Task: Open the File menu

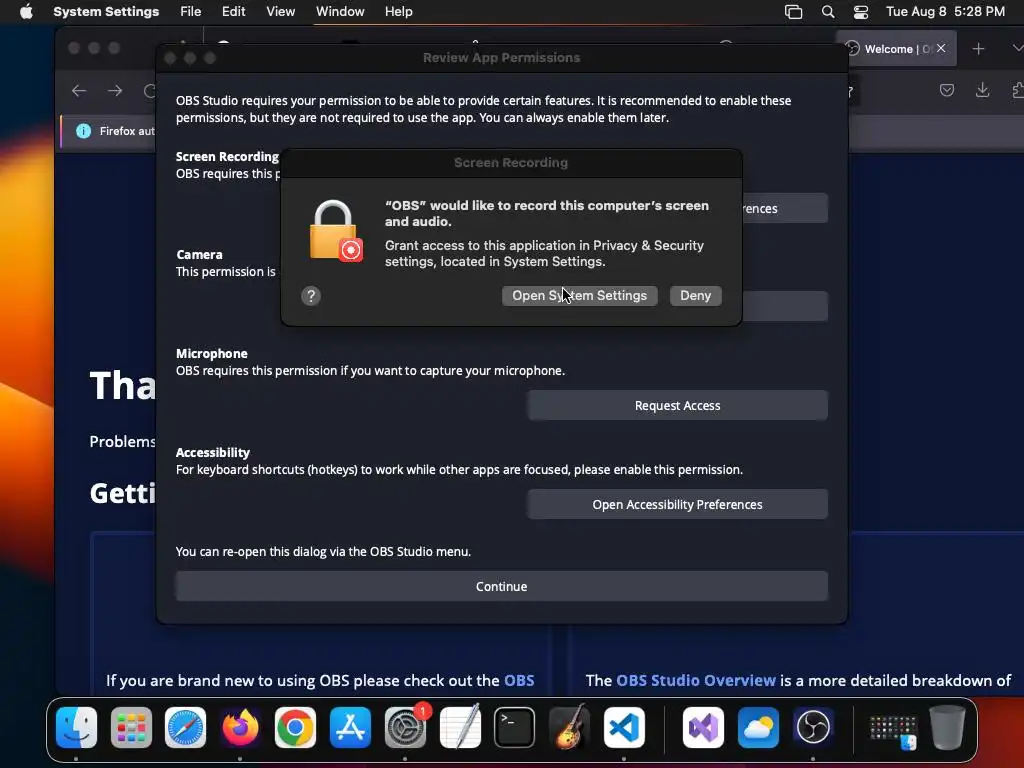Action: click(191, 12)
